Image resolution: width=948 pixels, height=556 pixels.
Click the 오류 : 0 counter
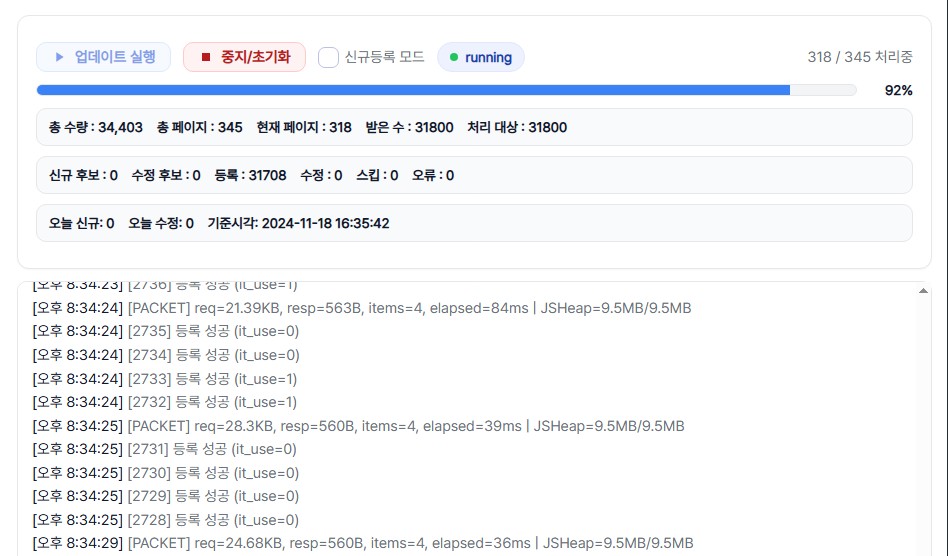click(433, 175)
